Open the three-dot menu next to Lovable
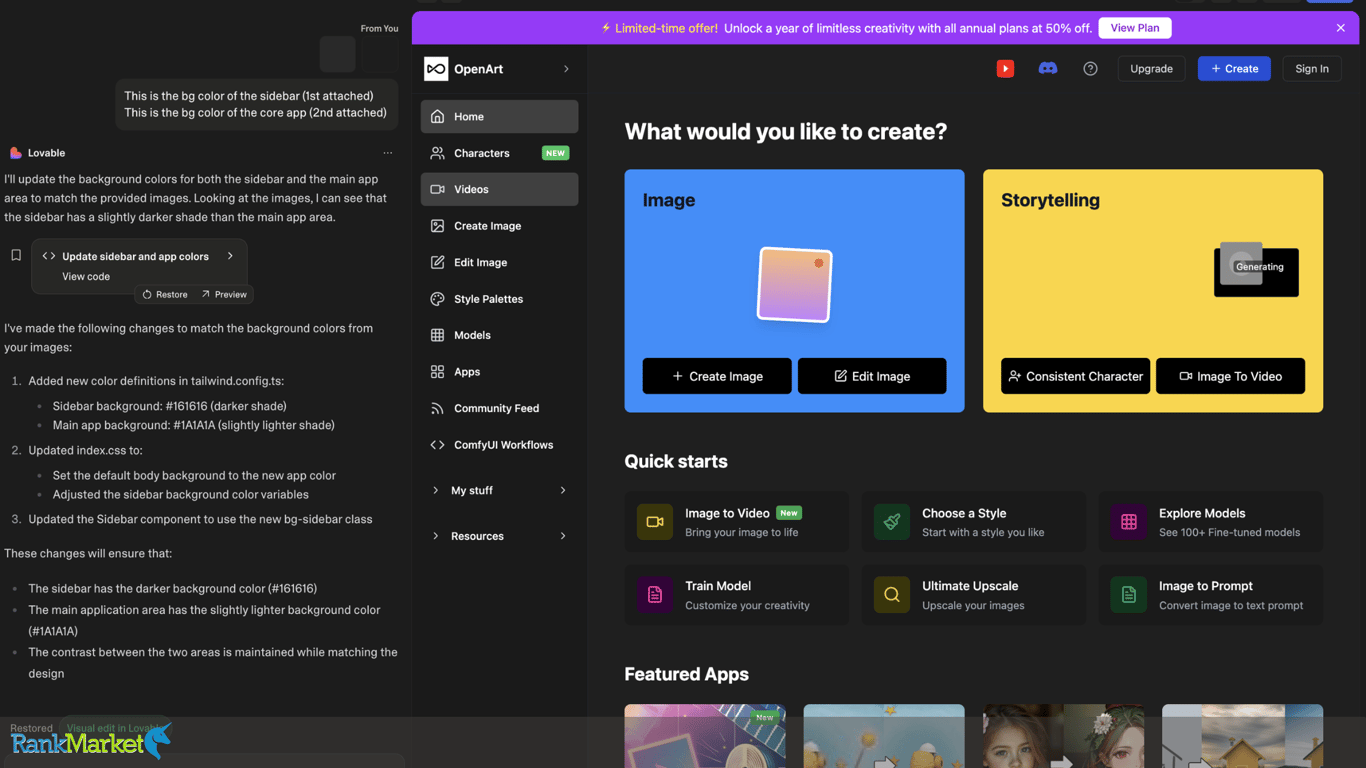 coord(388,153)
